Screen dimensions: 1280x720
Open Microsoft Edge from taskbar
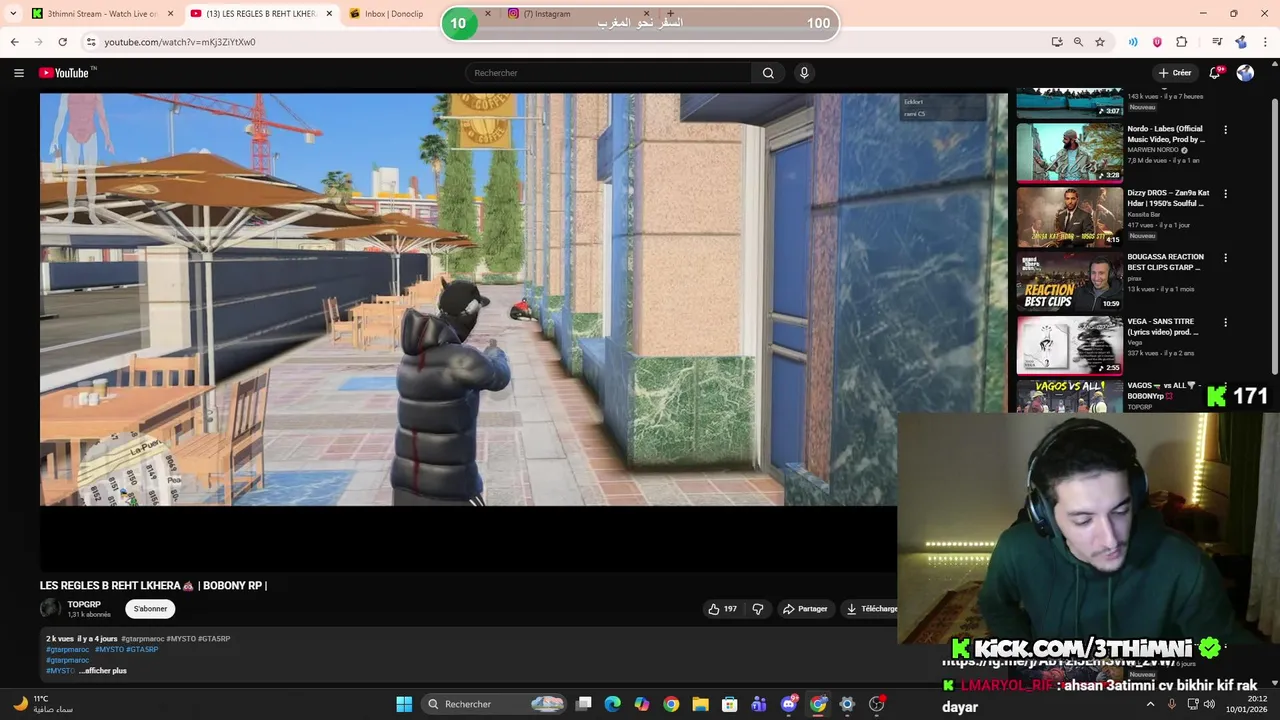[613, 704]
